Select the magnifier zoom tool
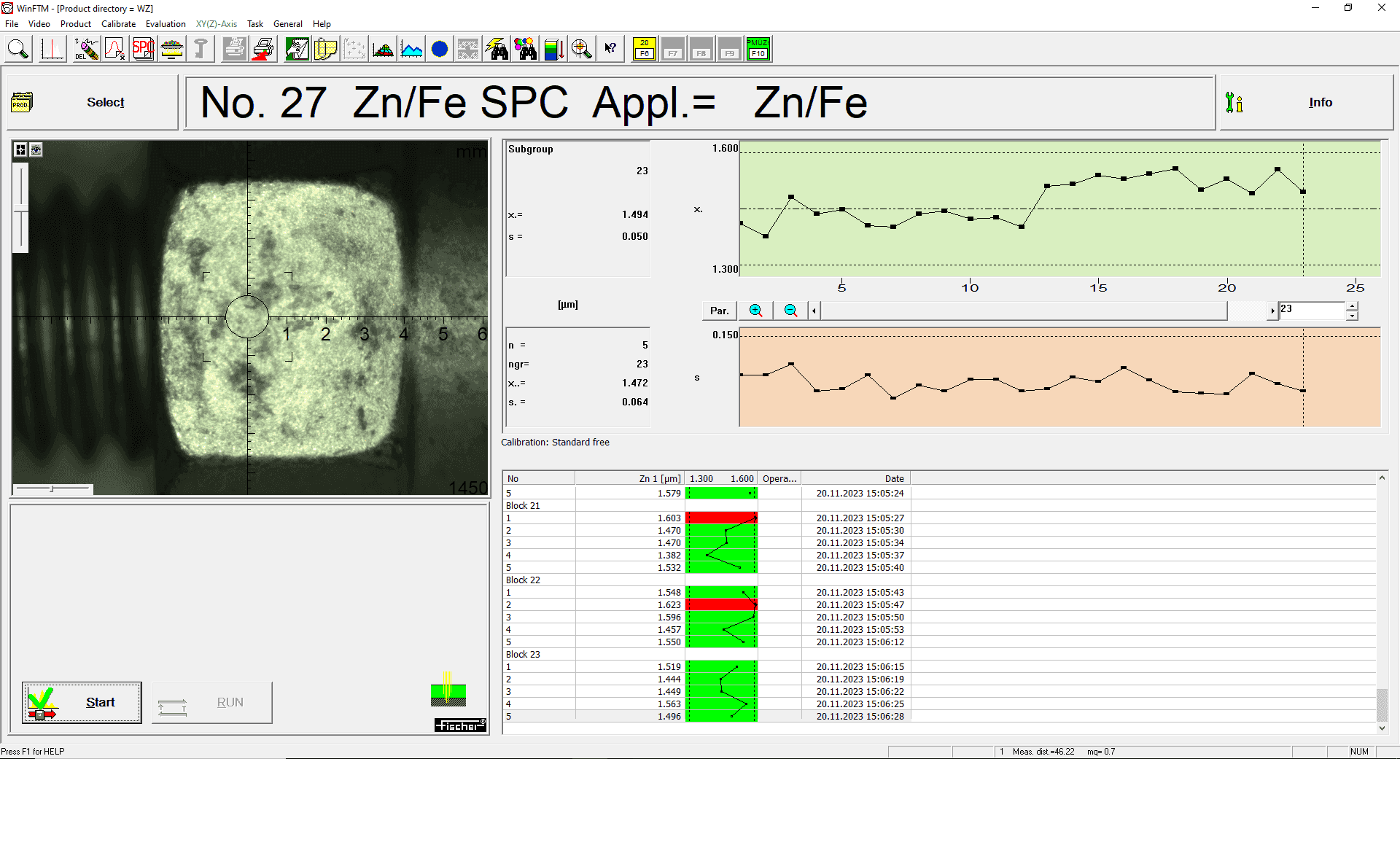The height and width of the screenshot is (853, 1400). tap(18, 49)
